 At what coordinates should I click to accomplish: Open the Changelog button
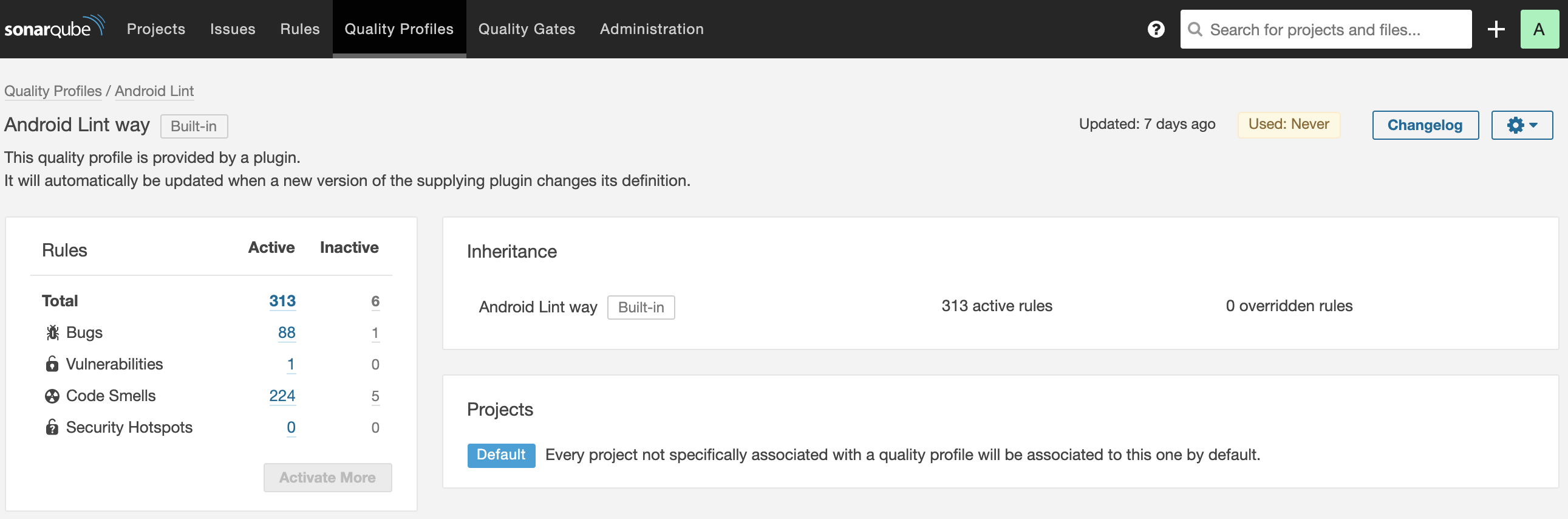(x=1424, y=125)
